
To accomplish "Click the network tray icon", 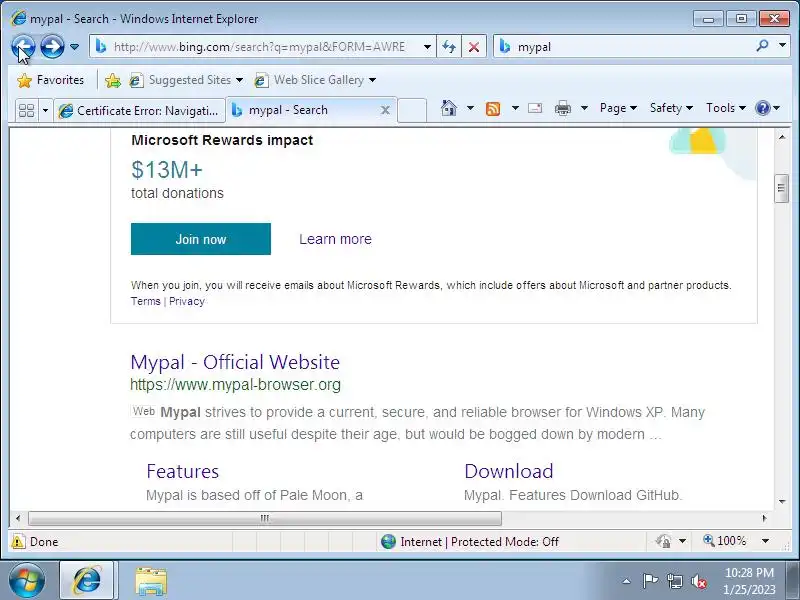I will point(674,581).
